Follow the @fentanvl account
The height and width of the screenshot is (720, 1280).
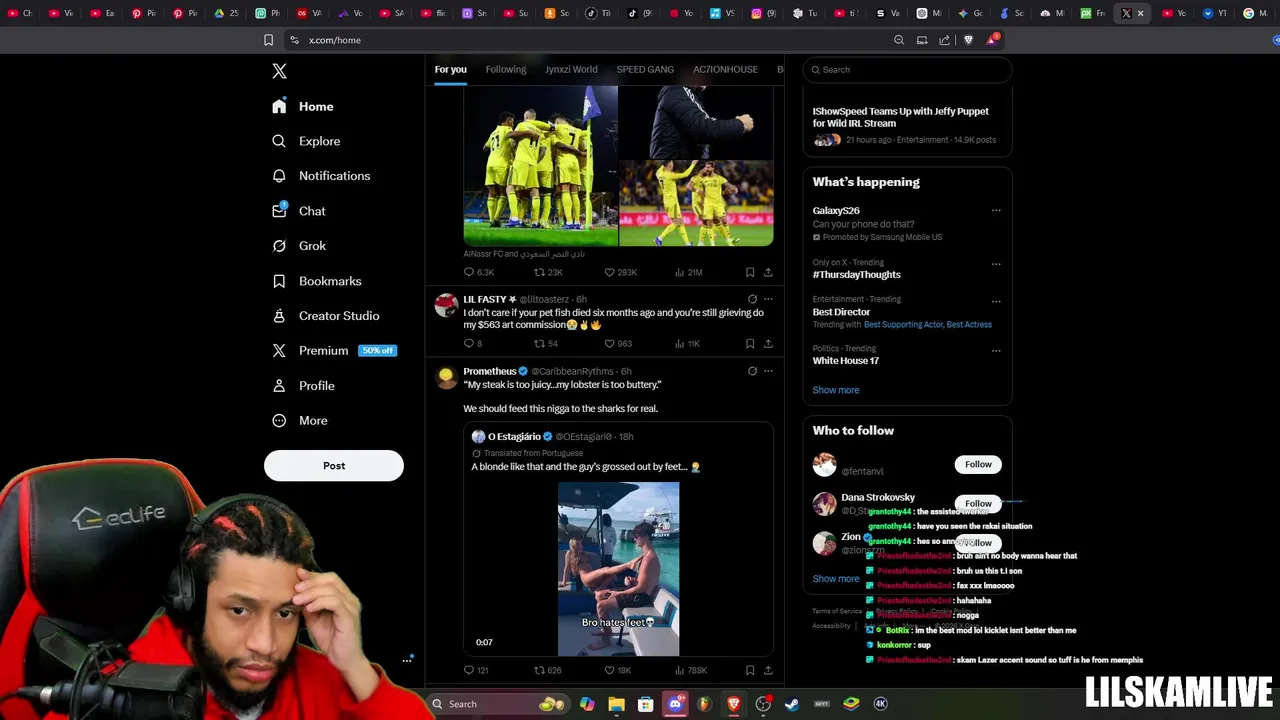978,464
